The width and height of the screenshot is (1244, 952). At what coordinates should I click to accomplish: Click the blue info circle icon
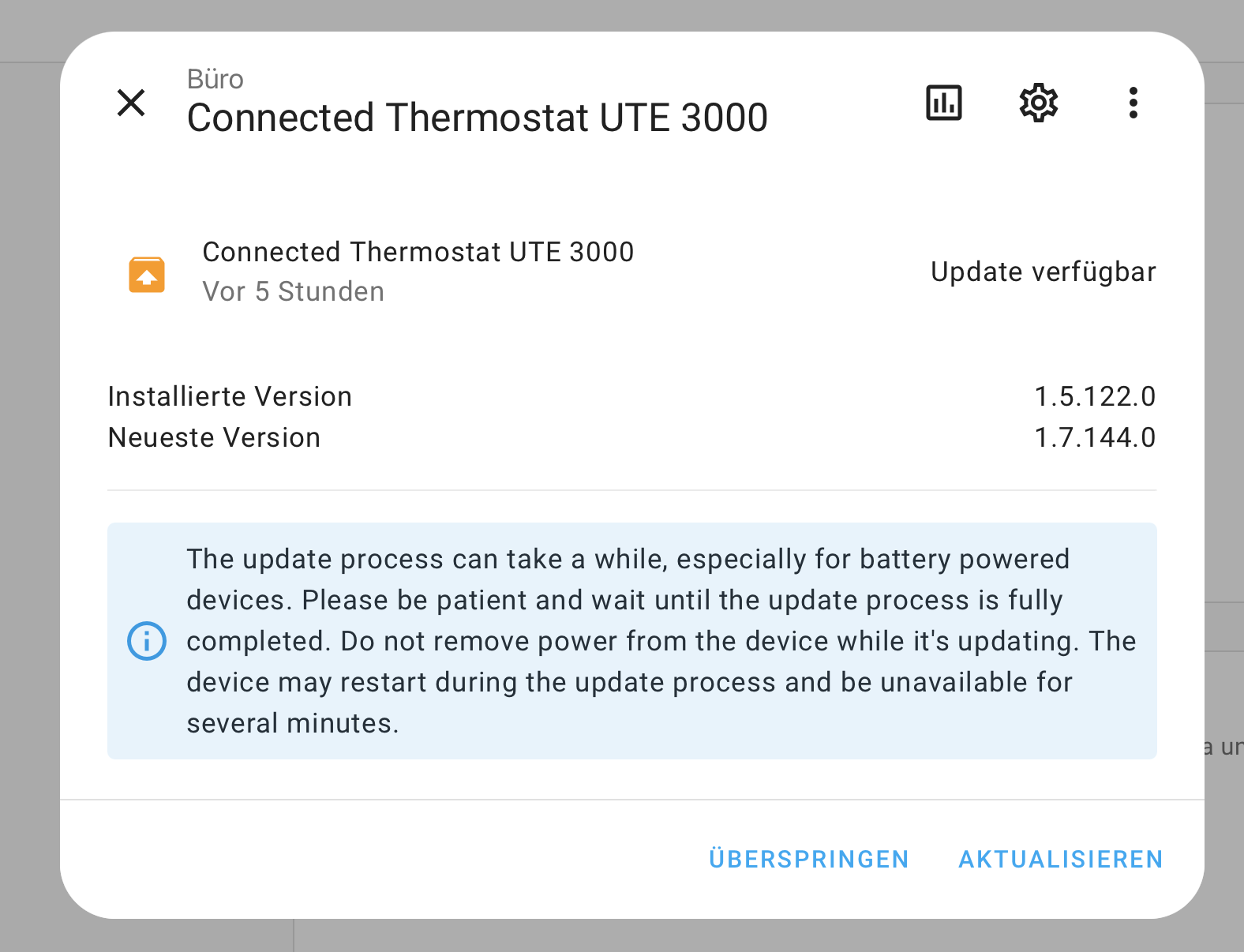coord(147,640)
